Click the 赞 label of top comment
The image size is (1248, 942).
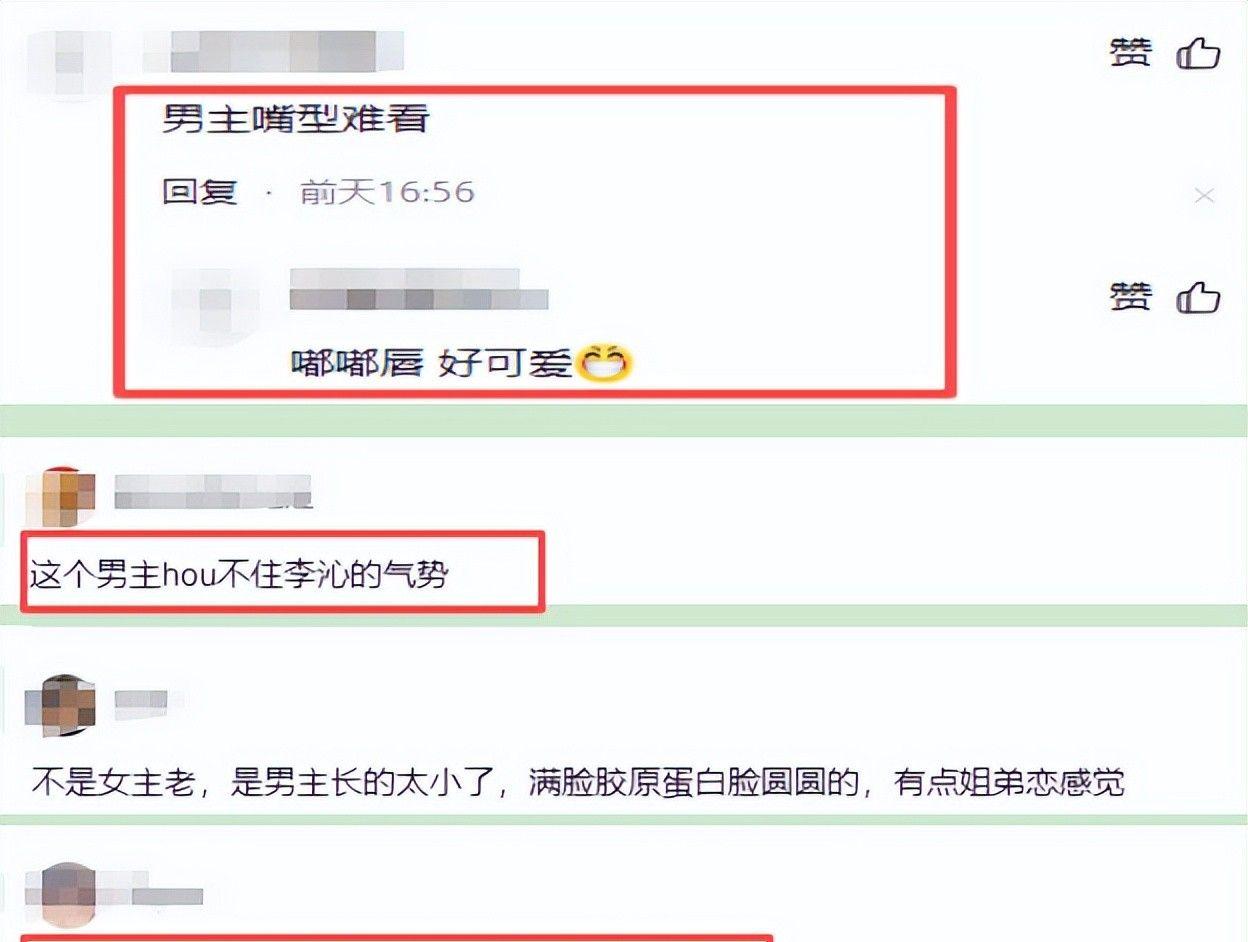[1131, 53]
